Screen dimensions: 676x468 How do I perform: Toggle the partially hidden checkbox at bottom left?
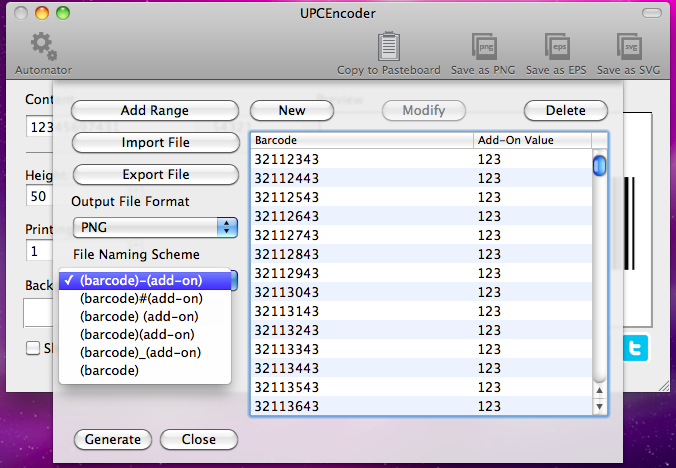33,348
